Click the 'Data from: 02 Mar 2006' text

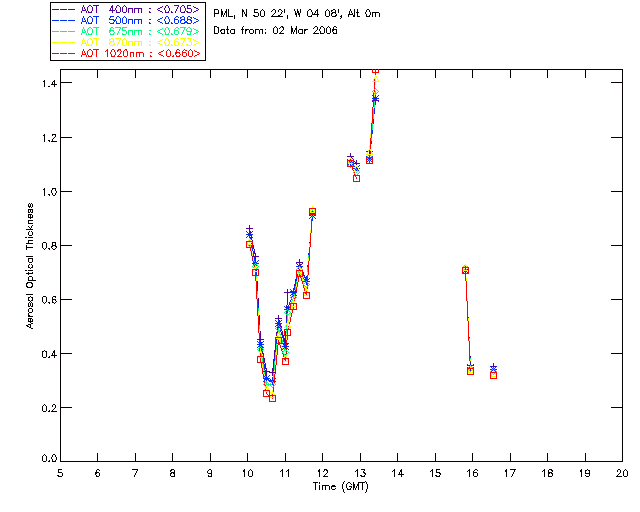[276, 31]
